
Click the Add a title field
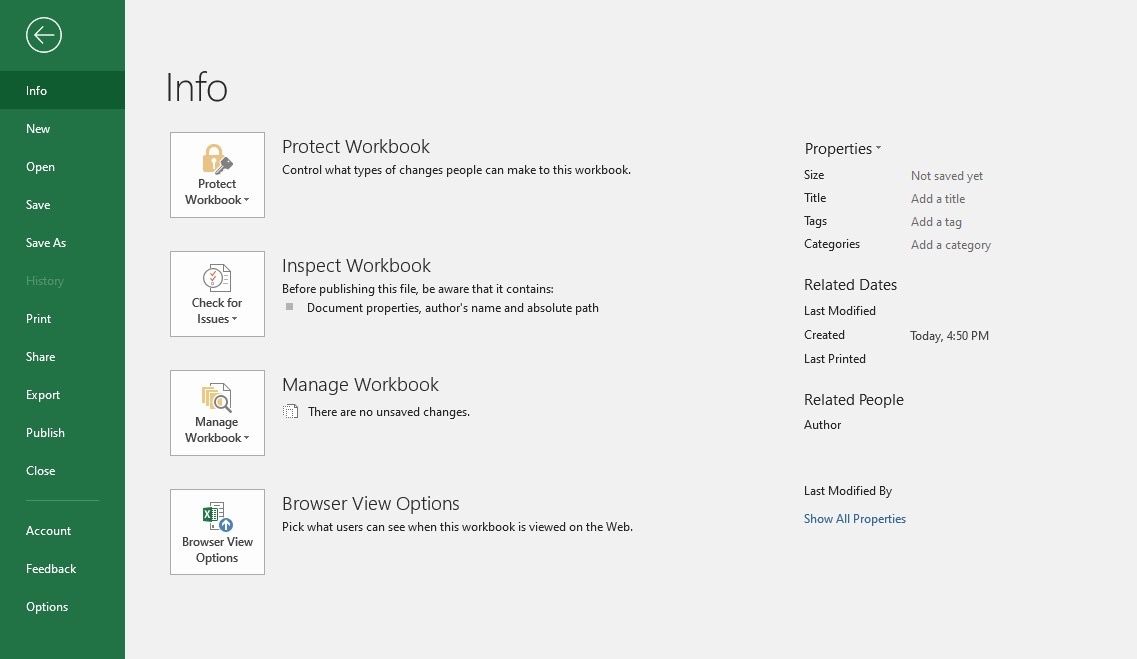(938, 199)
